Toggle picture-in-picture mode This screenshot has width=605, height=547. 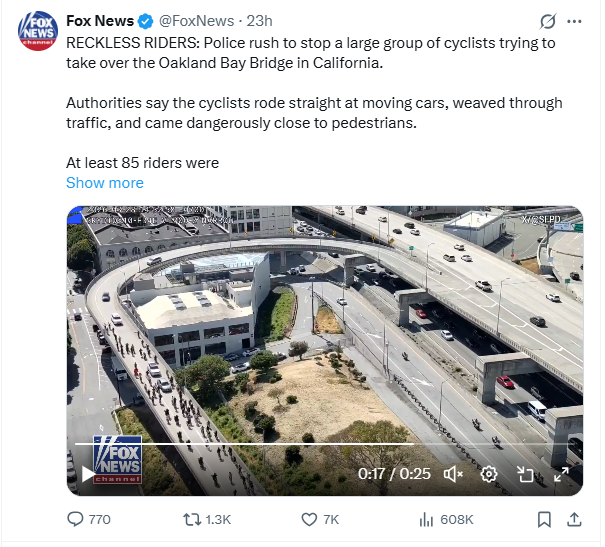(x=525, y=474)
